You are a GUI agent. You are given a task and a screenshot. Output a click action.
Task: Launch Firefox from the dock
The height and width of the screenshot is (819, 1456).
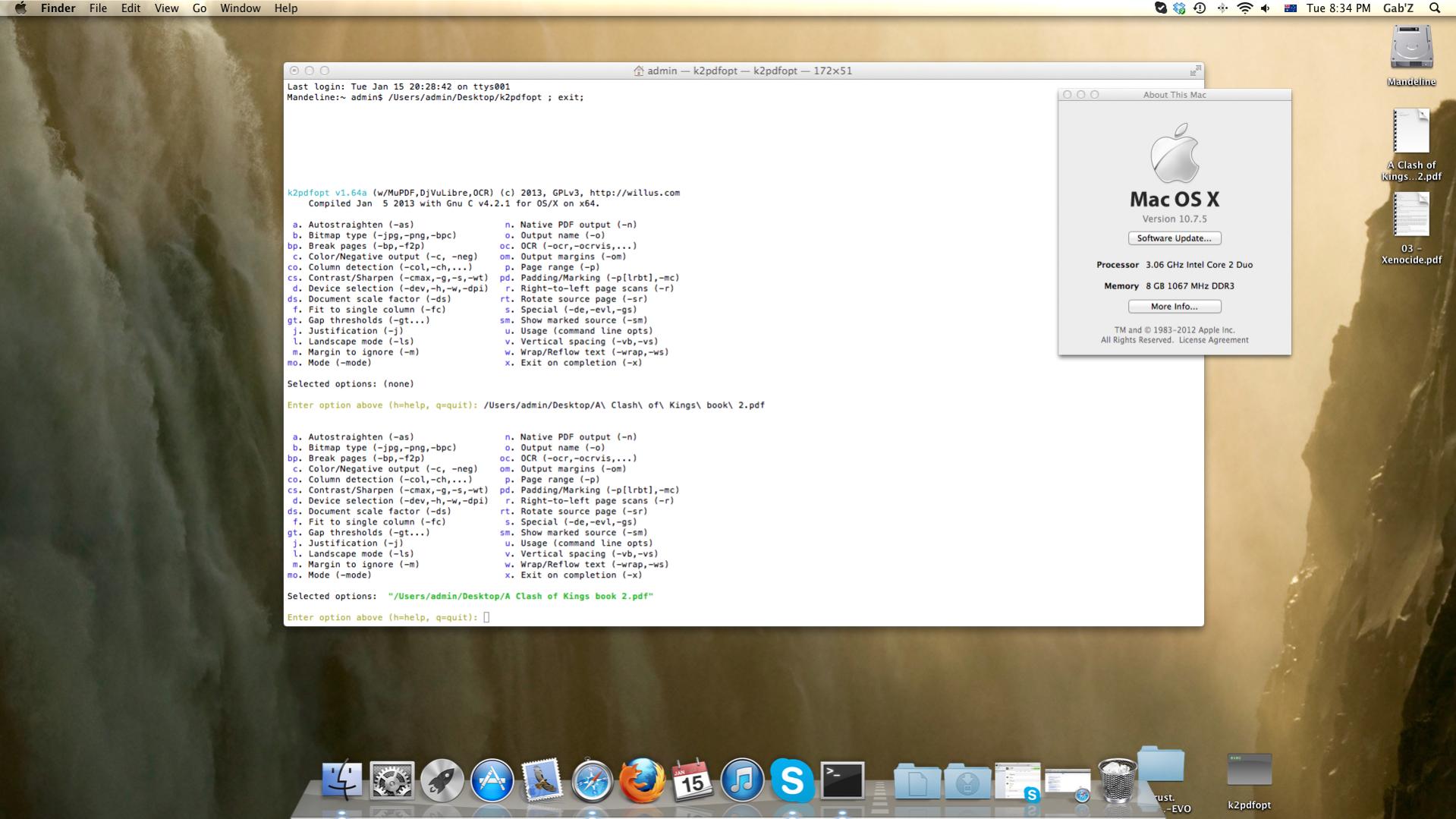click(x=642, y=780)
